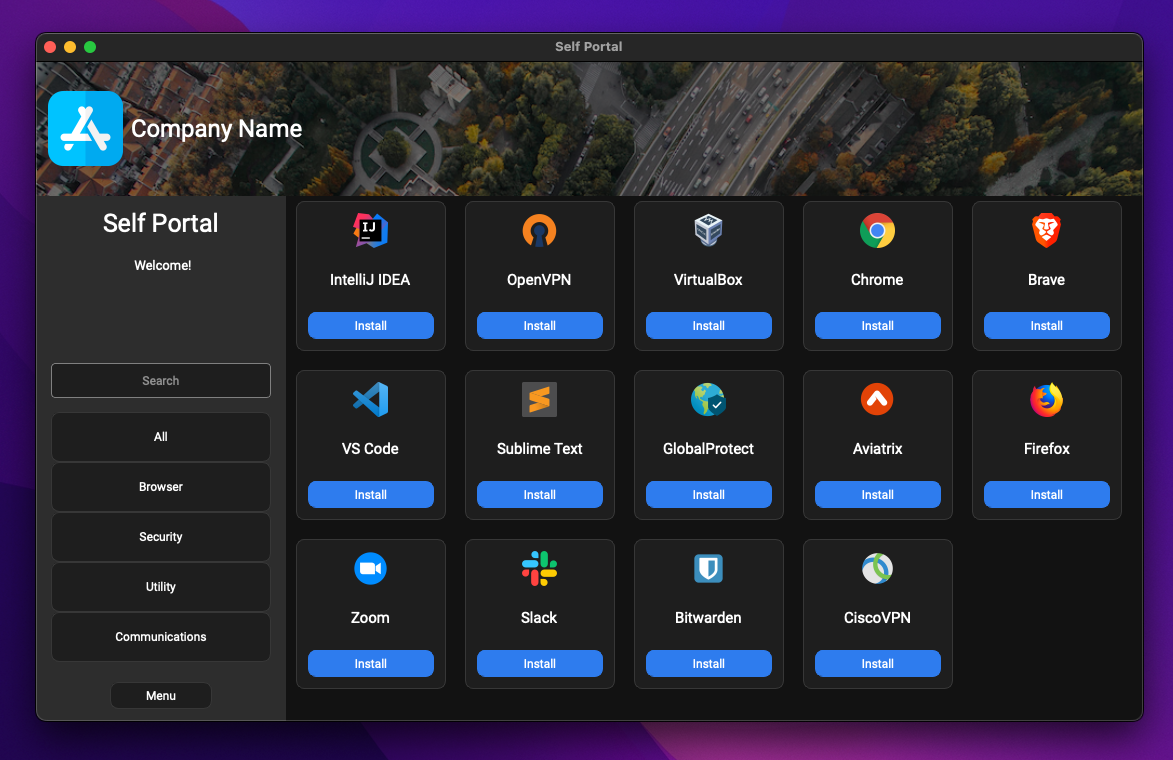Install Sublime Text

pos(539,494)
